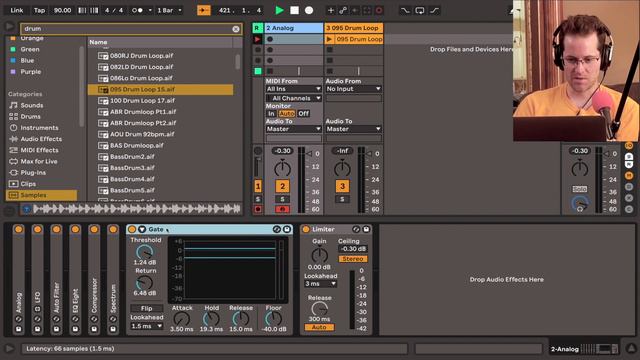
Task: Adjust the Gate Threshold knob
Action: pos(144,252)
